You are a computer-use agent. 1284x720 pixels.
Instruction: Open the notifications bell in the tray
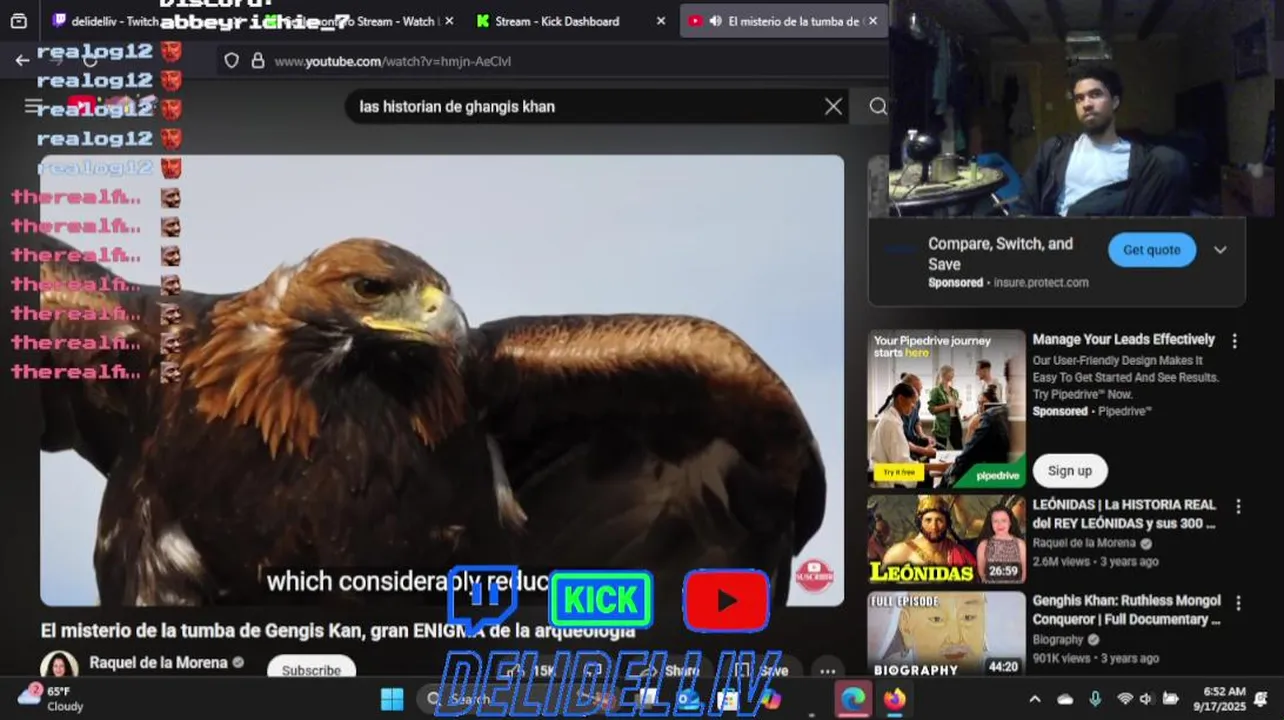click(x=1262, y=699)
